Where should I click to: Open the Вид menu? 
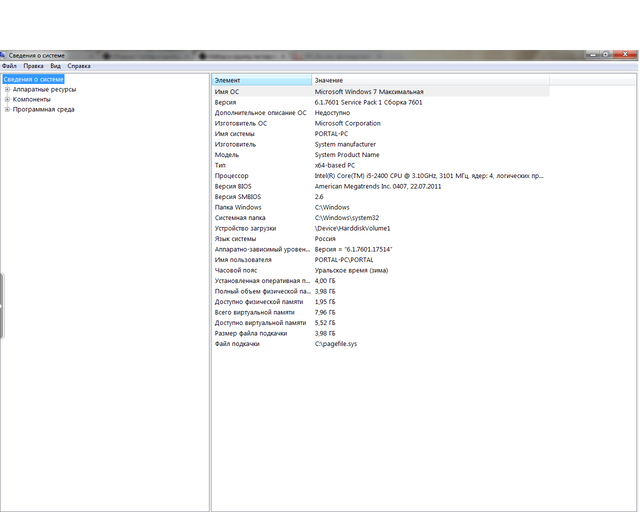coord(55,66)
